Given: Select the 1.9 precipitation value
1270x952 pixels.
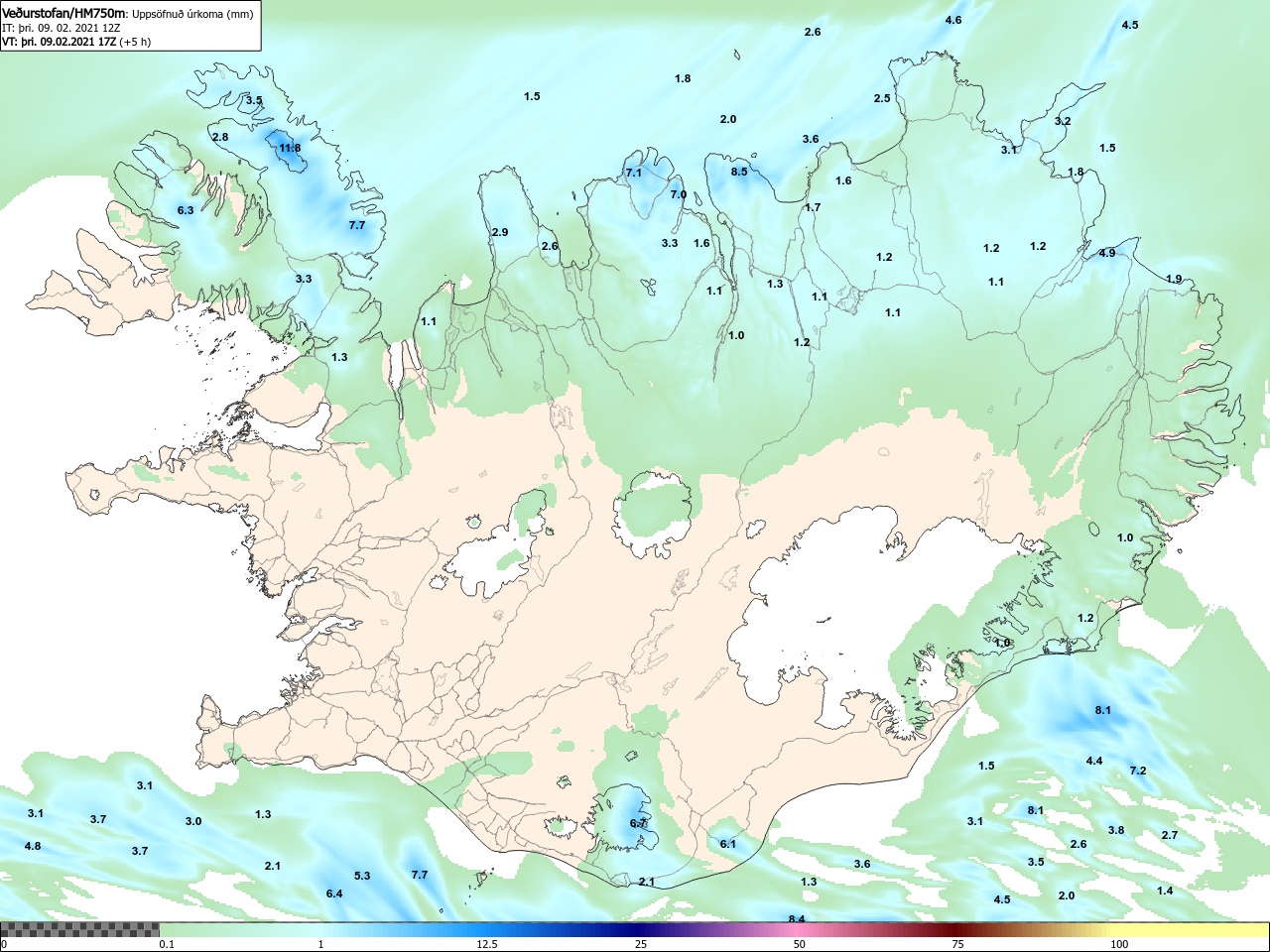Looking at the screenshot, I should [1174, 279].
